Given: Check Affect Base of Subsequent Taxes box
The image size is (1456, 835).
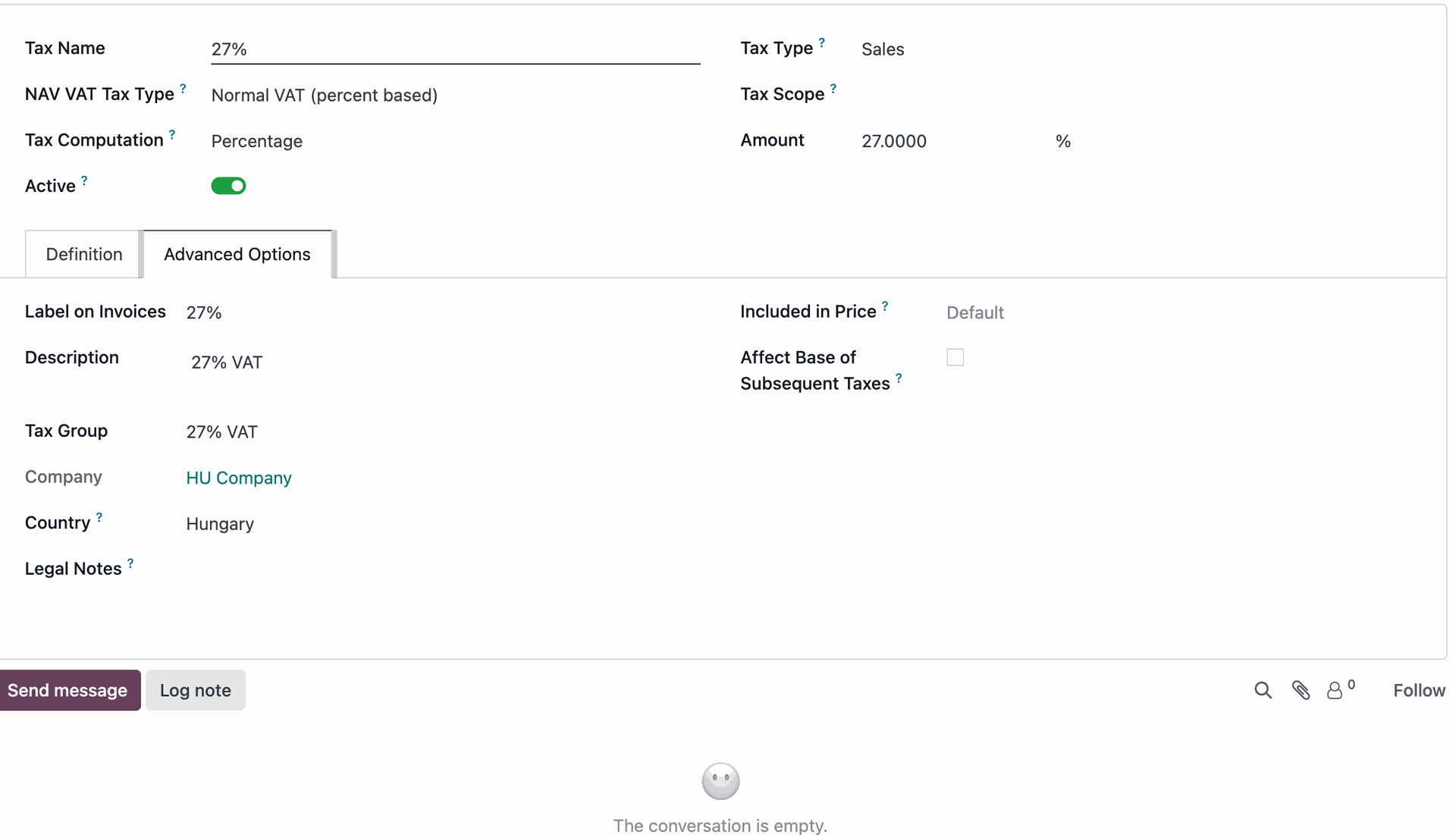Looking at the screenshot, I should [955, 357].
